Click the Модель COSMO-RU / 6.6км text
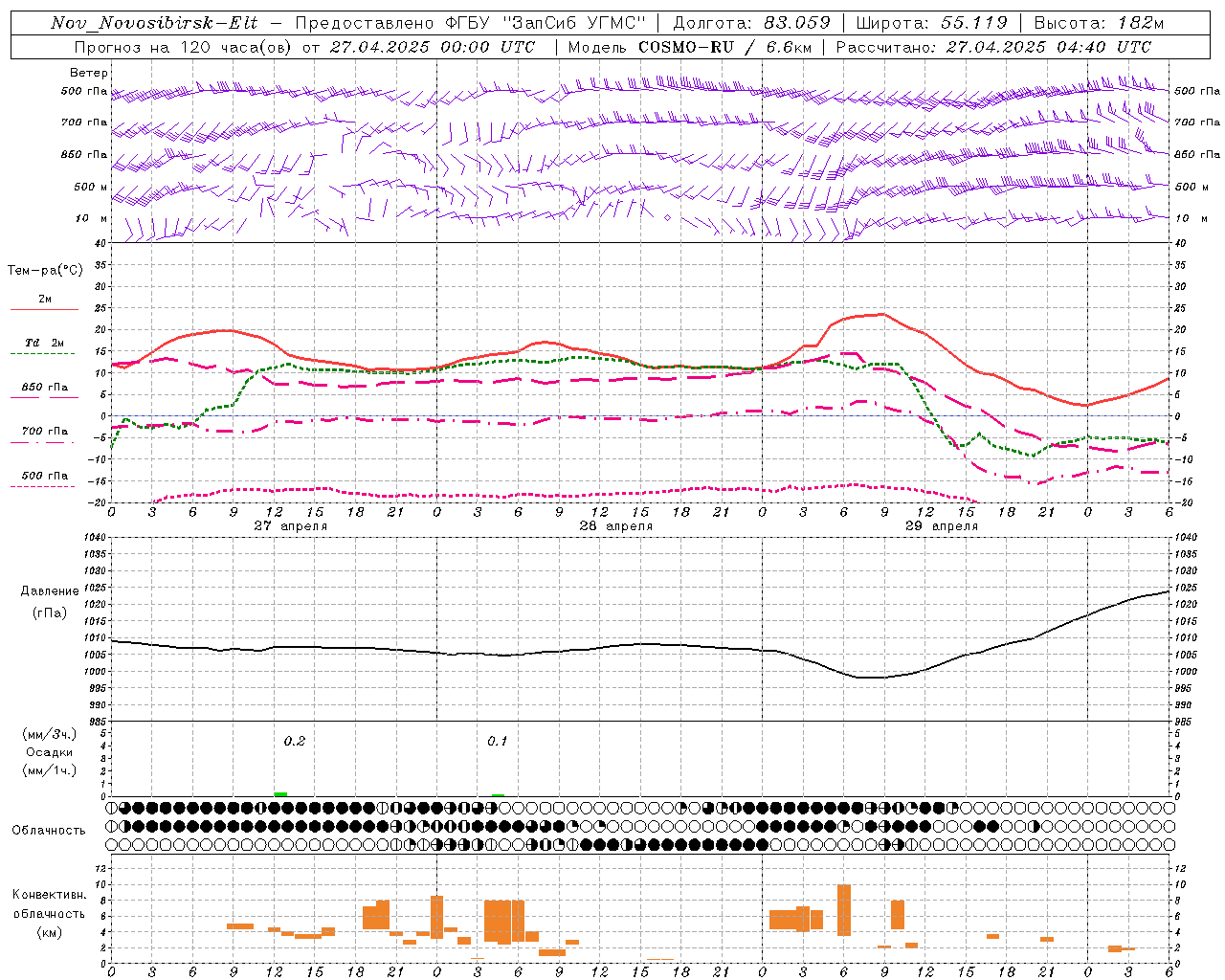Viewport: 1225px width, 980px height. (x=688, y=47)
